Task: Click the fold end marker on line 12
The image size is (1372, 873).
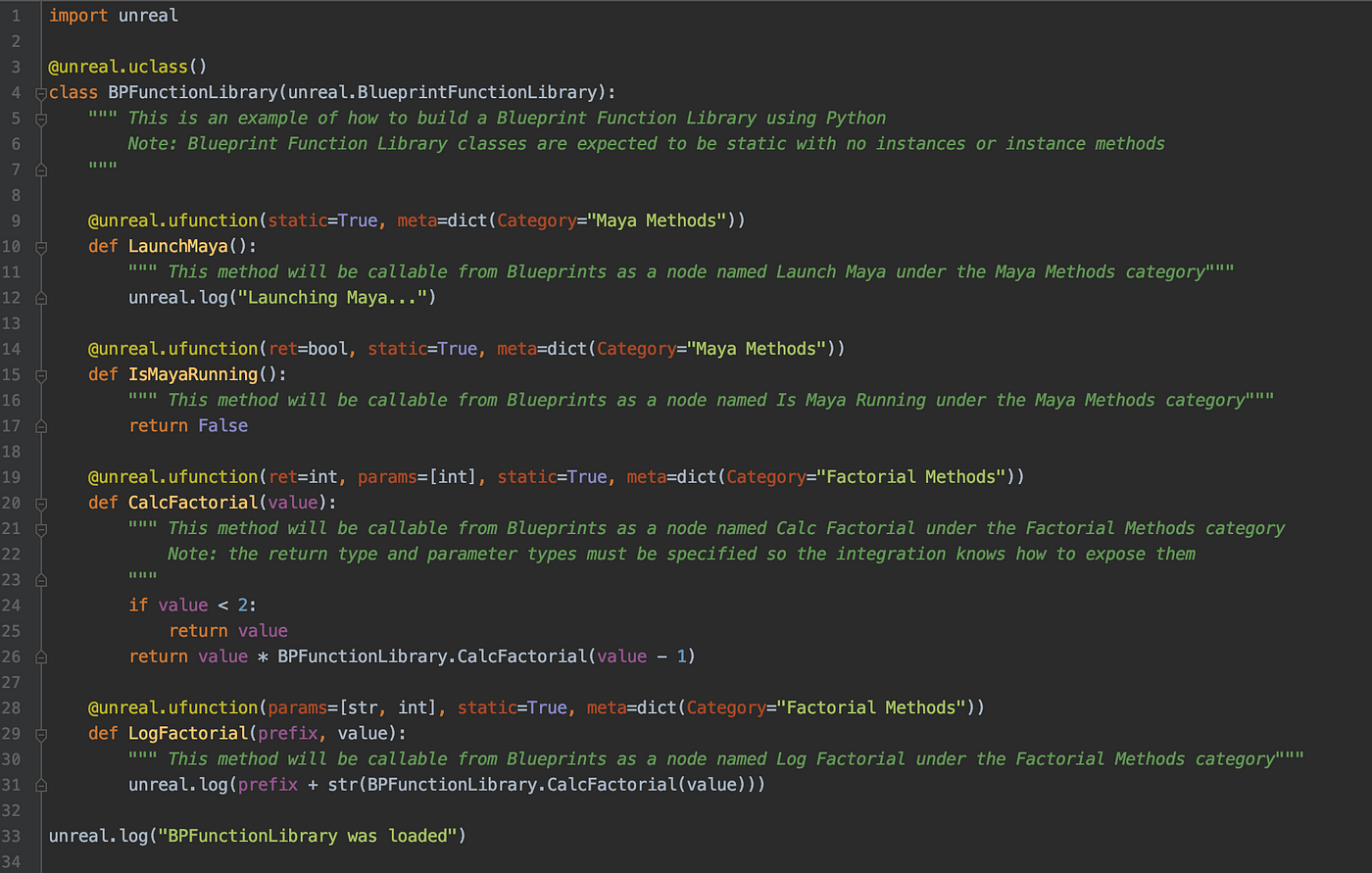Action: coord(41,298)
